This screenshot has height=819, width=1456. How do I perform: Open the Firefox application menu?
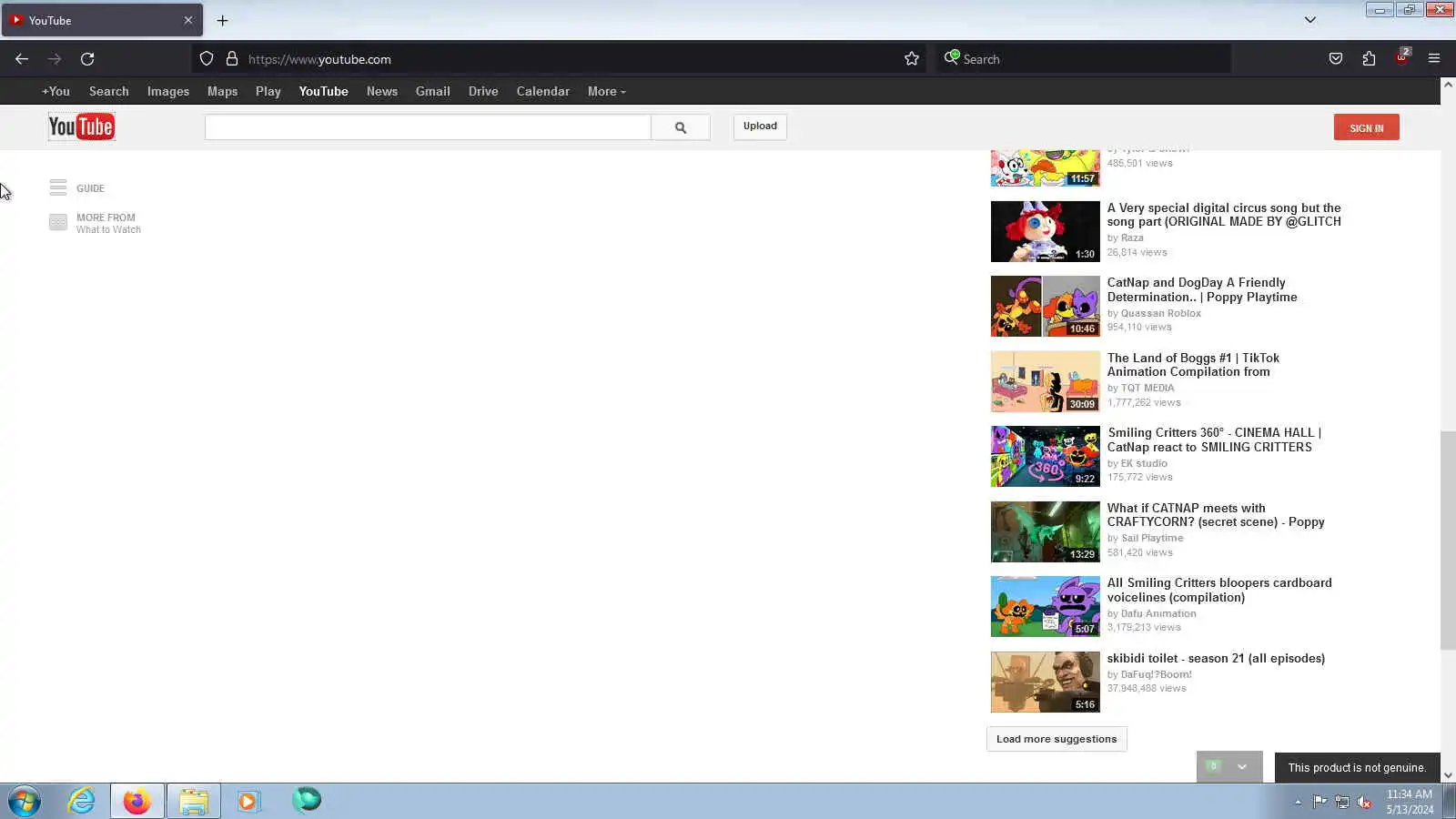pos(1434,59)
